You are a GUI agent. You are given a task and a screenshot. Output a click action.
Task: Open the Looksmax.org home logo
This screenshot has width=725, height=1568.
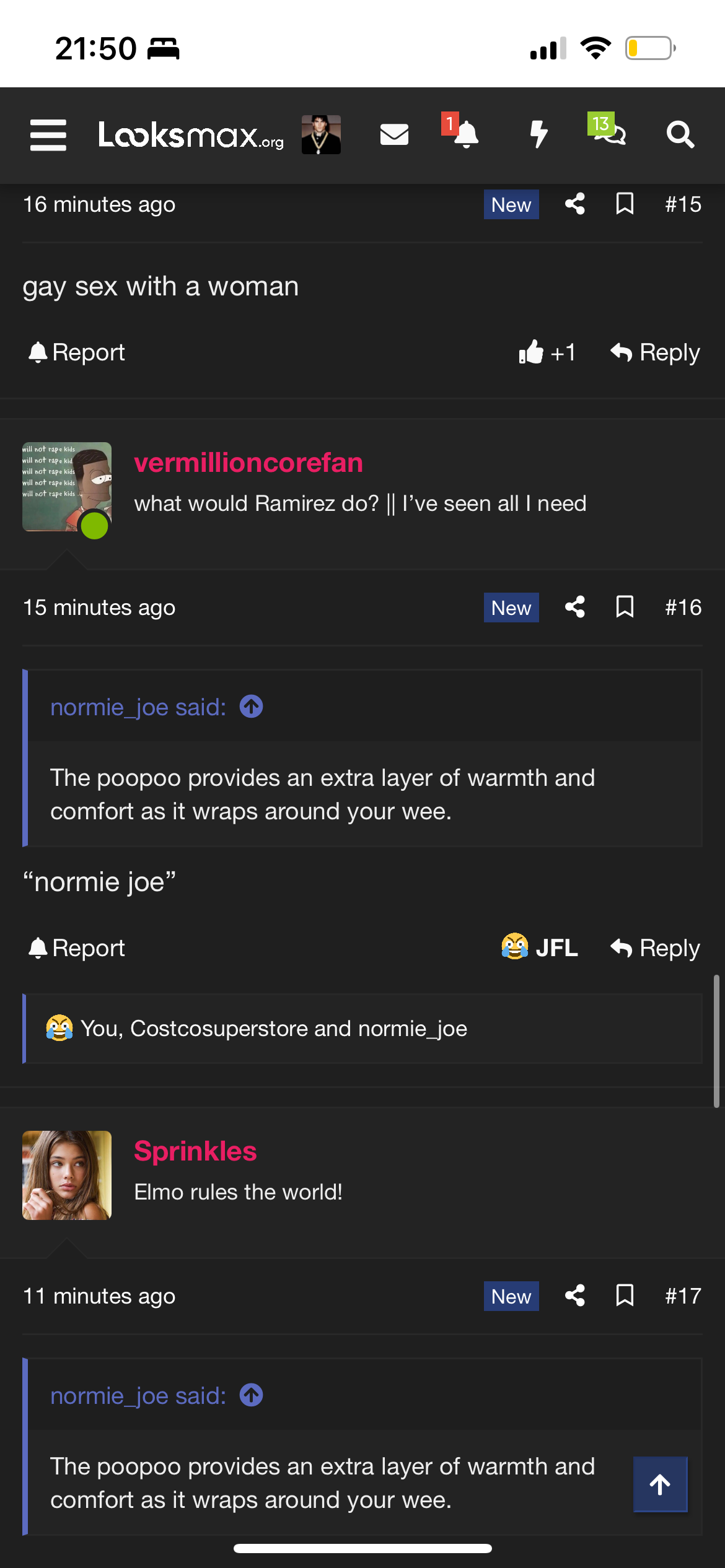(x=191, y=134)
